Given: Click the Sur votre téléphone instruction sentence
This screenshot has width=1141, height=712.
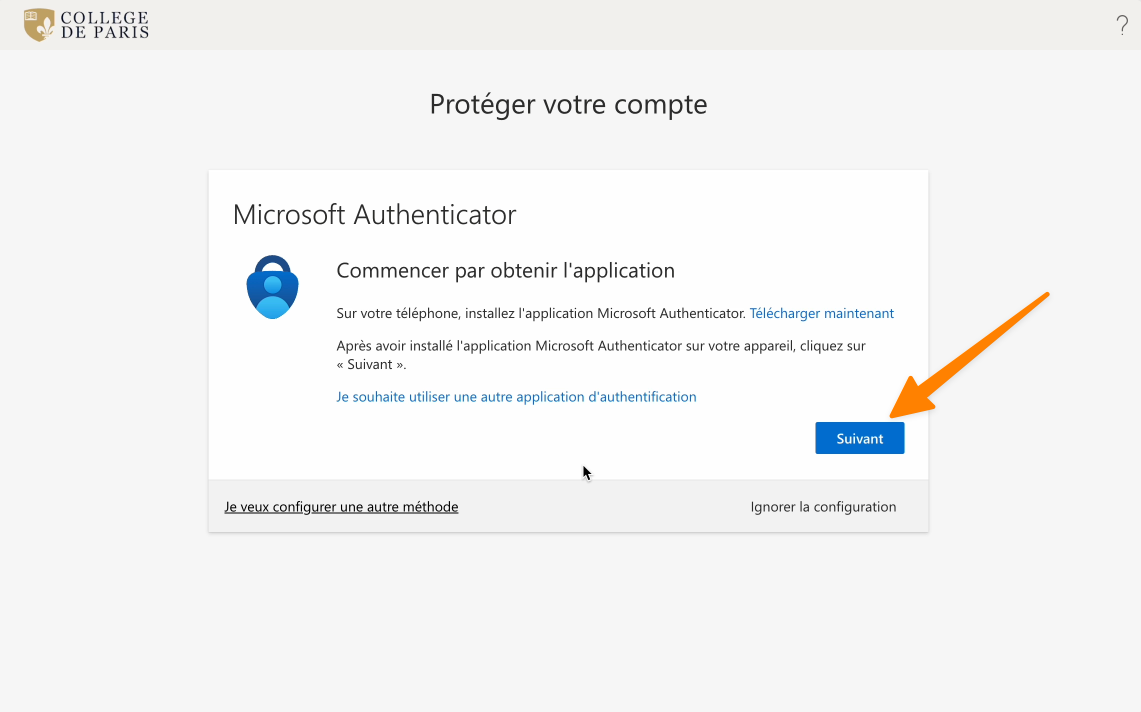Looking at the screenshot, I should 541,313.
